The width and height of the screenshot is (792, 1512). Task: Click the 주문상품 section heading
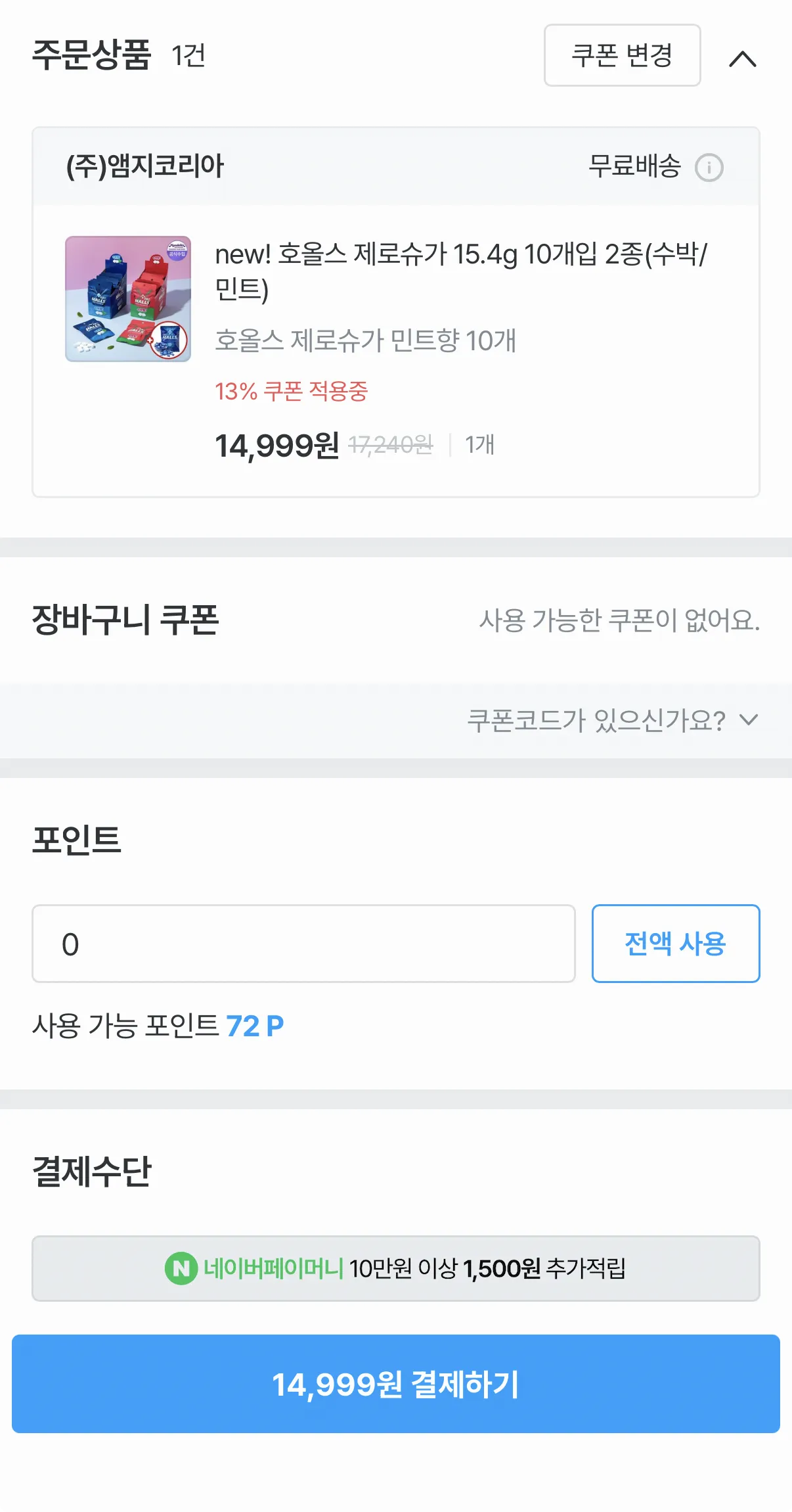point(92,55)
